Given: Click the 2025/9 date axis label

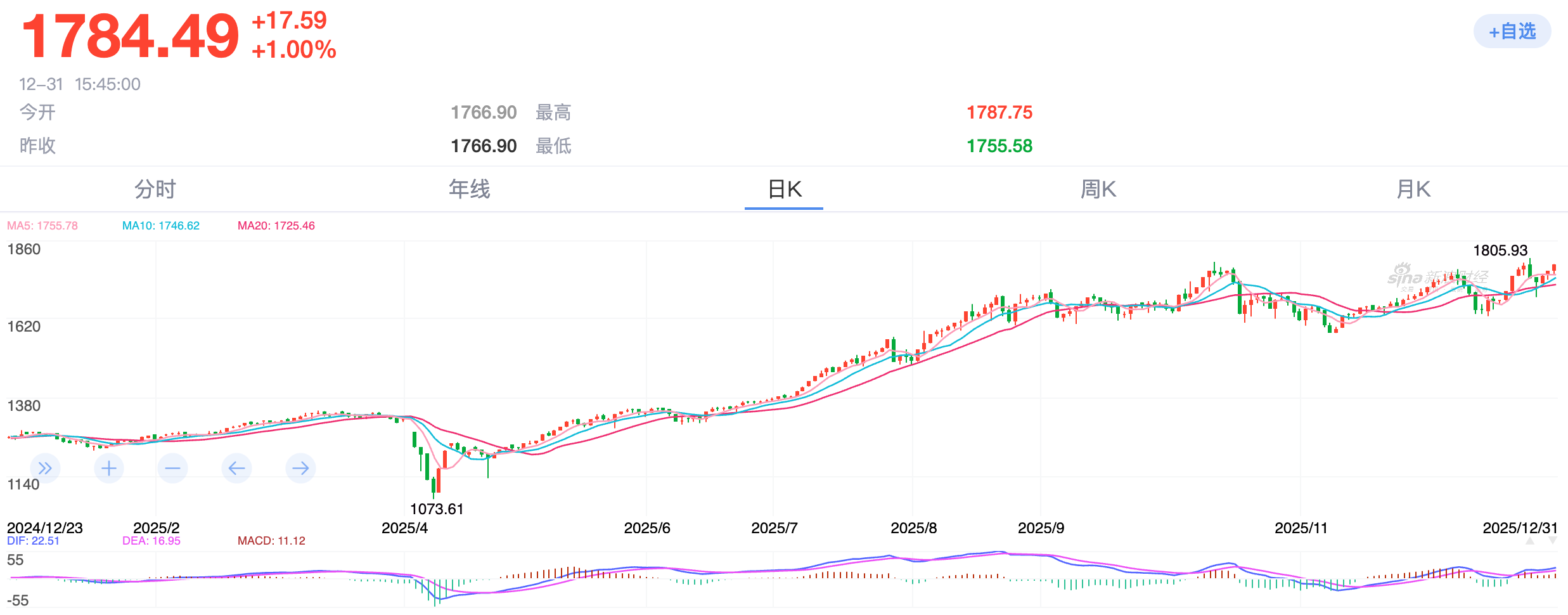Looking at the screenshot, I should 1041,528.
